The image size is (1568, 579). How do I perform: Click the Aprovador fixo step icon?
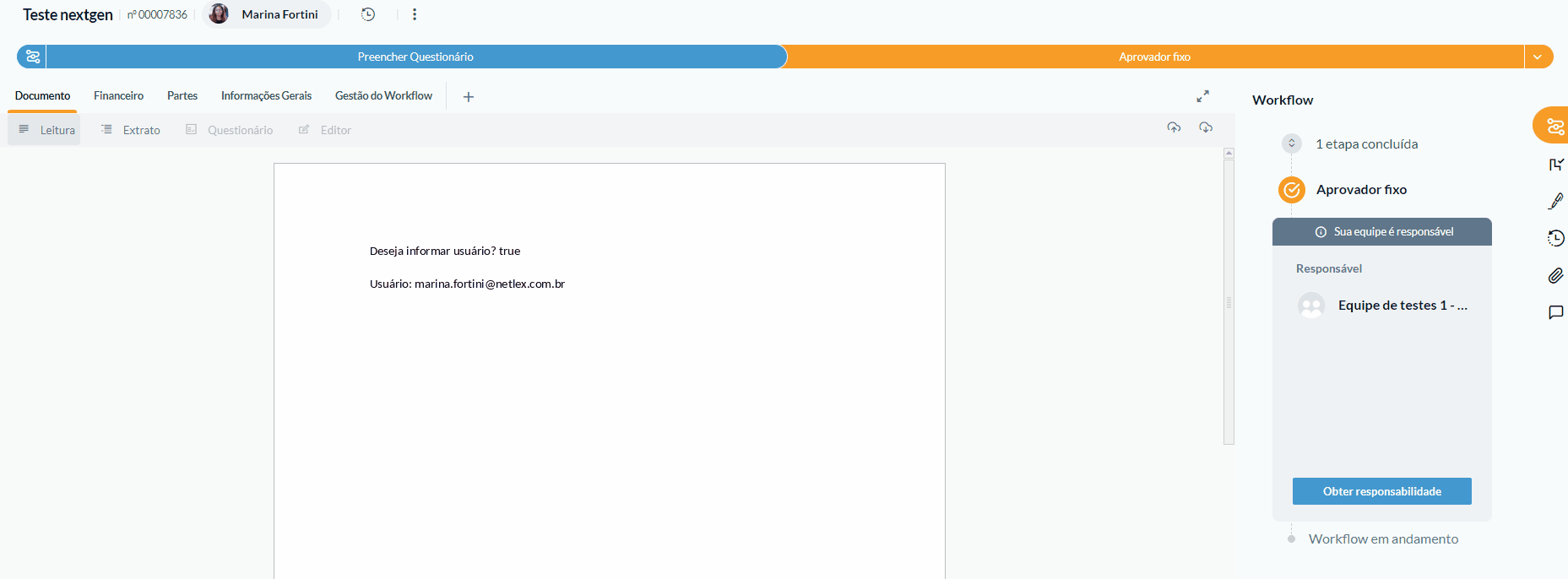(x=1292, y=190)
